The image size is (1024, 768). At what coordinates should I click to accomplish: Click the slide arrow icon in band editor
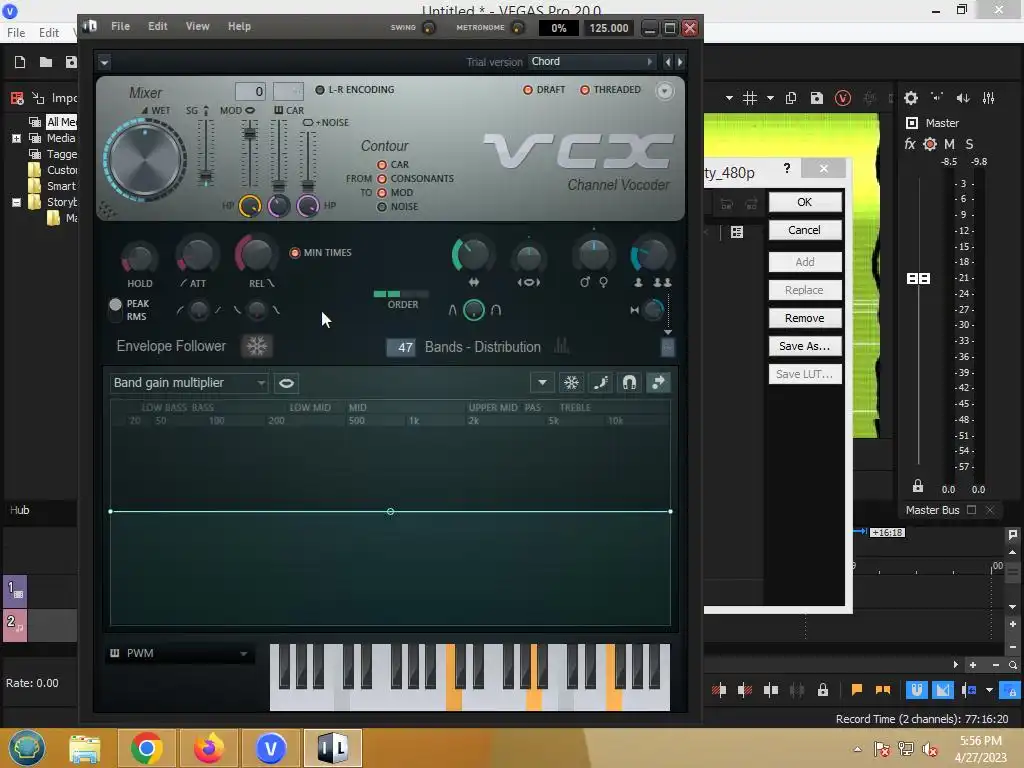(658, 383)
